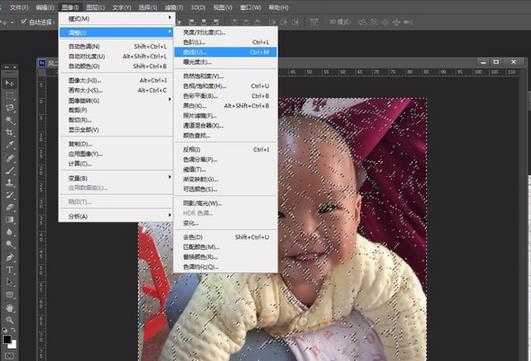Select the Rectangular Marquee tool
The width and height of the screenshot is (531, 361).
pos(9,95)
